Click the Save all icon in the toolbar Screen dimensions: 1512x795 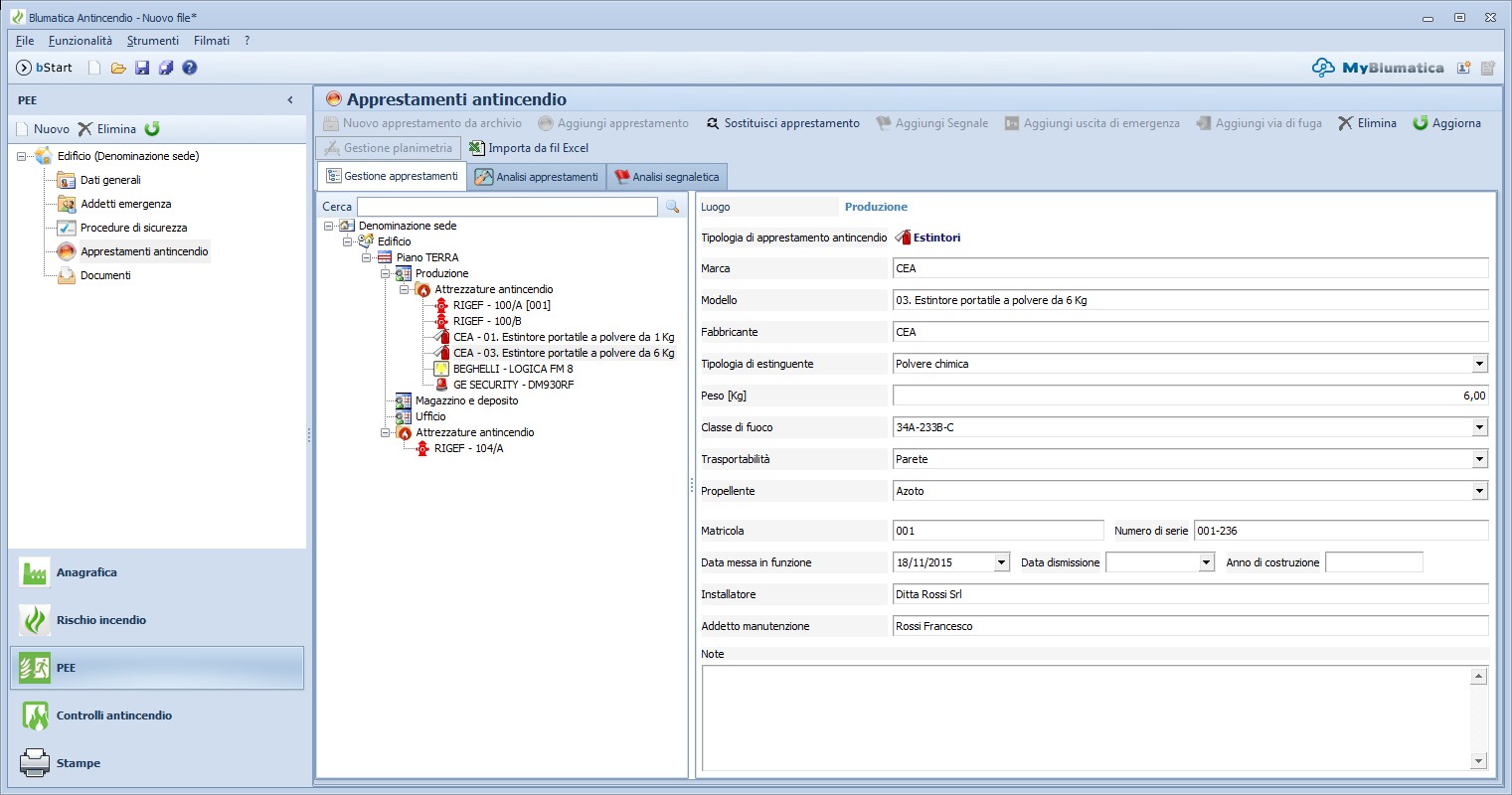(166, 68)
